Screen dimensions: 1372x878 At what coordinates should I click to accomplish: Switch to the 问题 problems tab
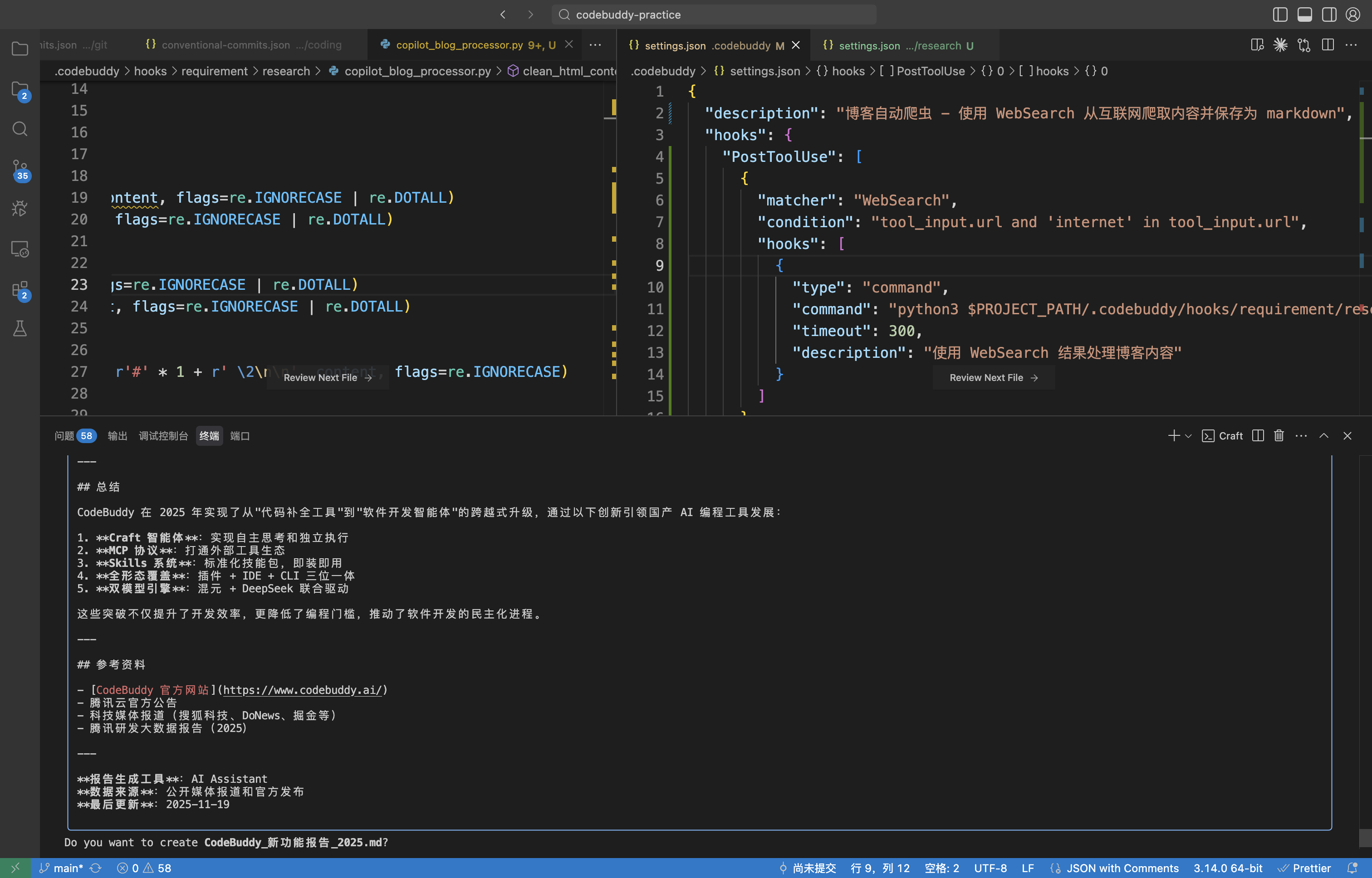click(x=75, y=435)
